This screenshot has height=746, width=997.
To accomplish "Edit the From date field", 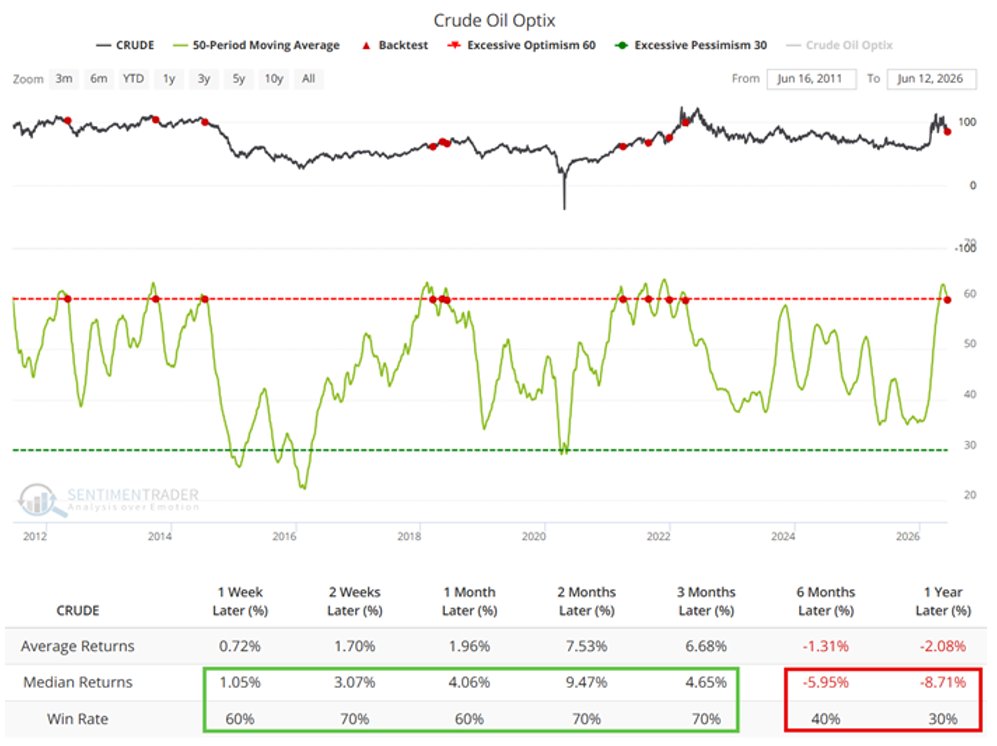I will [x=811, y=79].
